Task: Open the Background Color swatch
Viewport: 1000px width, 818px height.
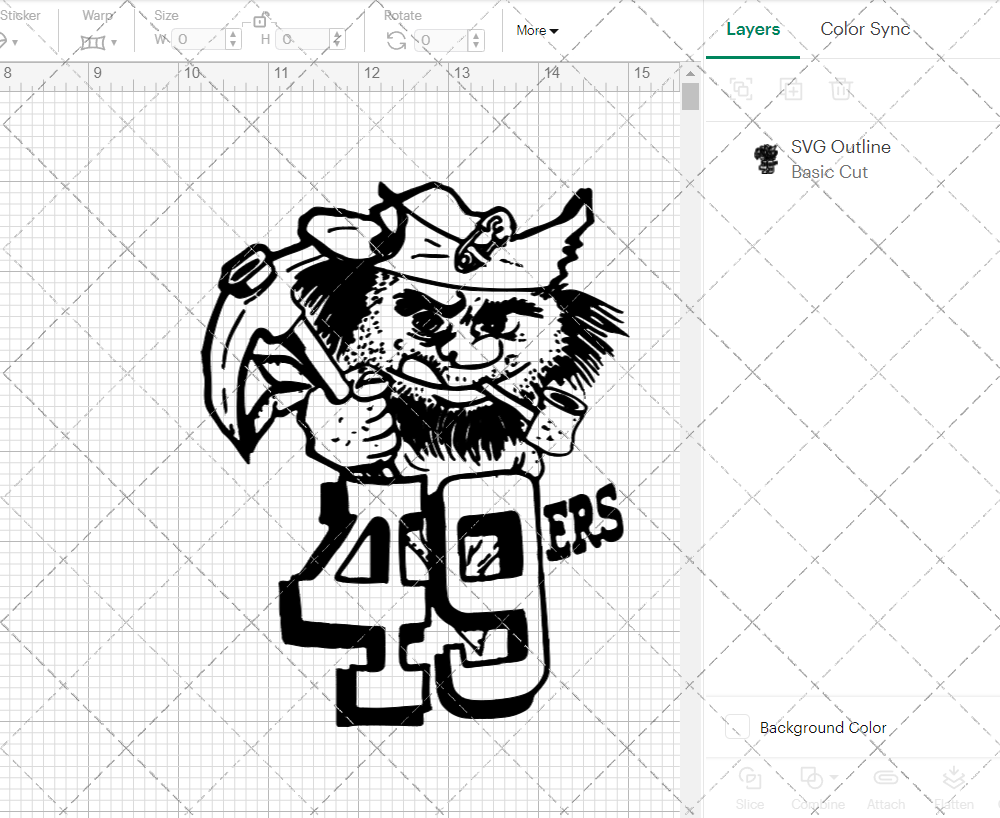Action: point(737,727)
